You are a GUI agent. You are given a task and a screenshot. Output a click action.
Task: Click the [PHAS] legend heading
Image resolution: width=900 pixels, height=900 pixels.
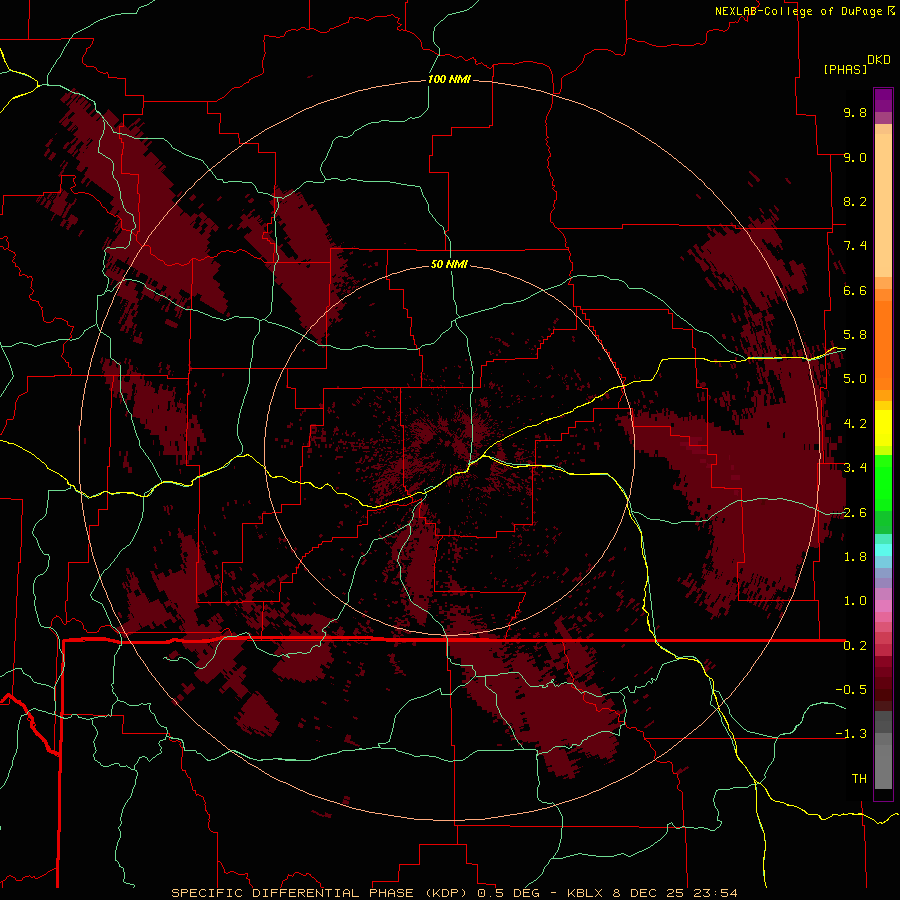(x=845, y=69)
